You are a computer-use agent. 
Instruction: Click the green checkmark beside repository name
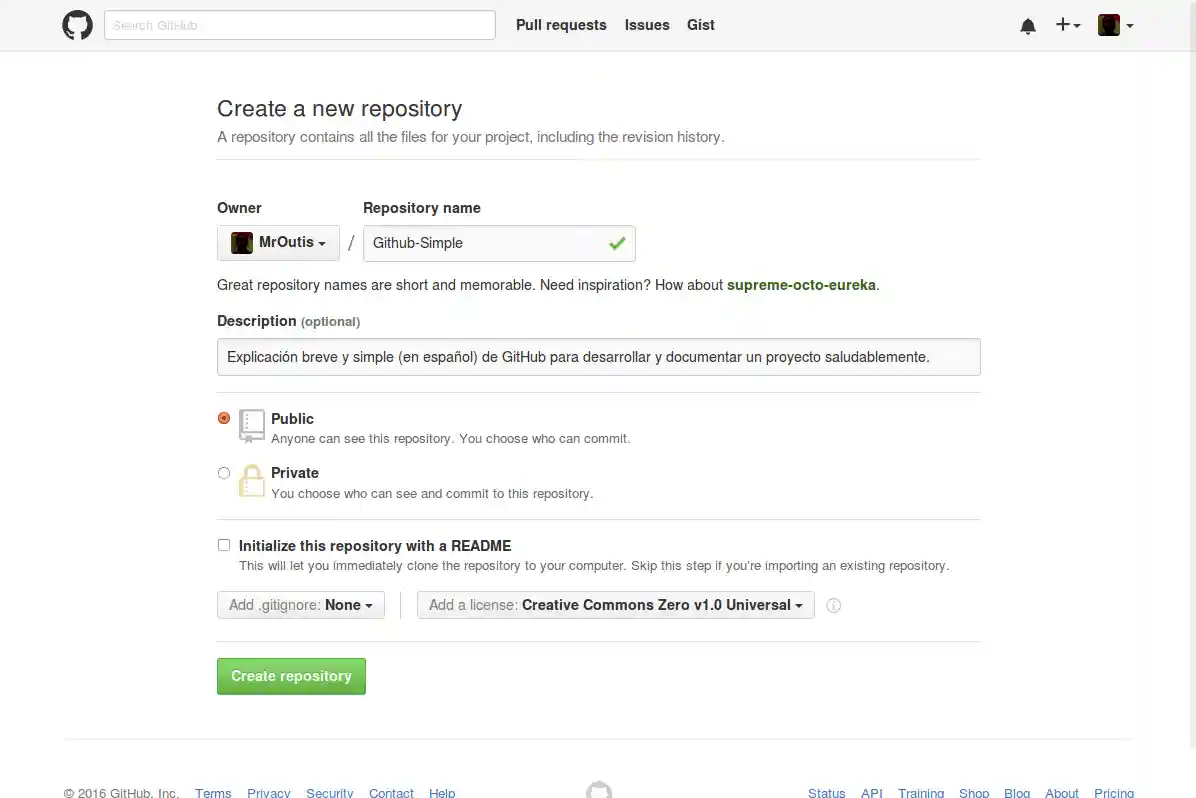617,243
